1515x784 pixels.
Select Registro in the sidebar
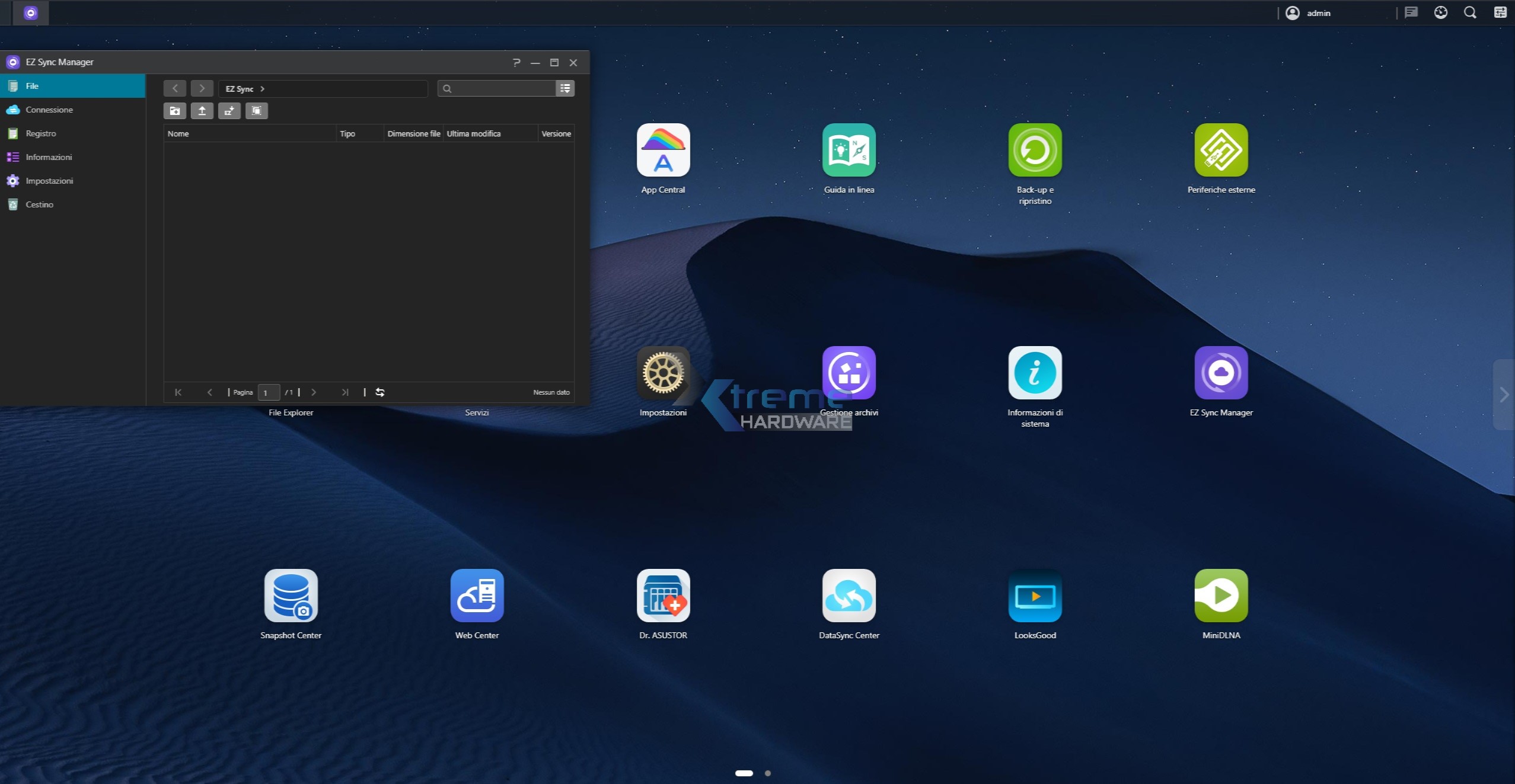[40, 133]
